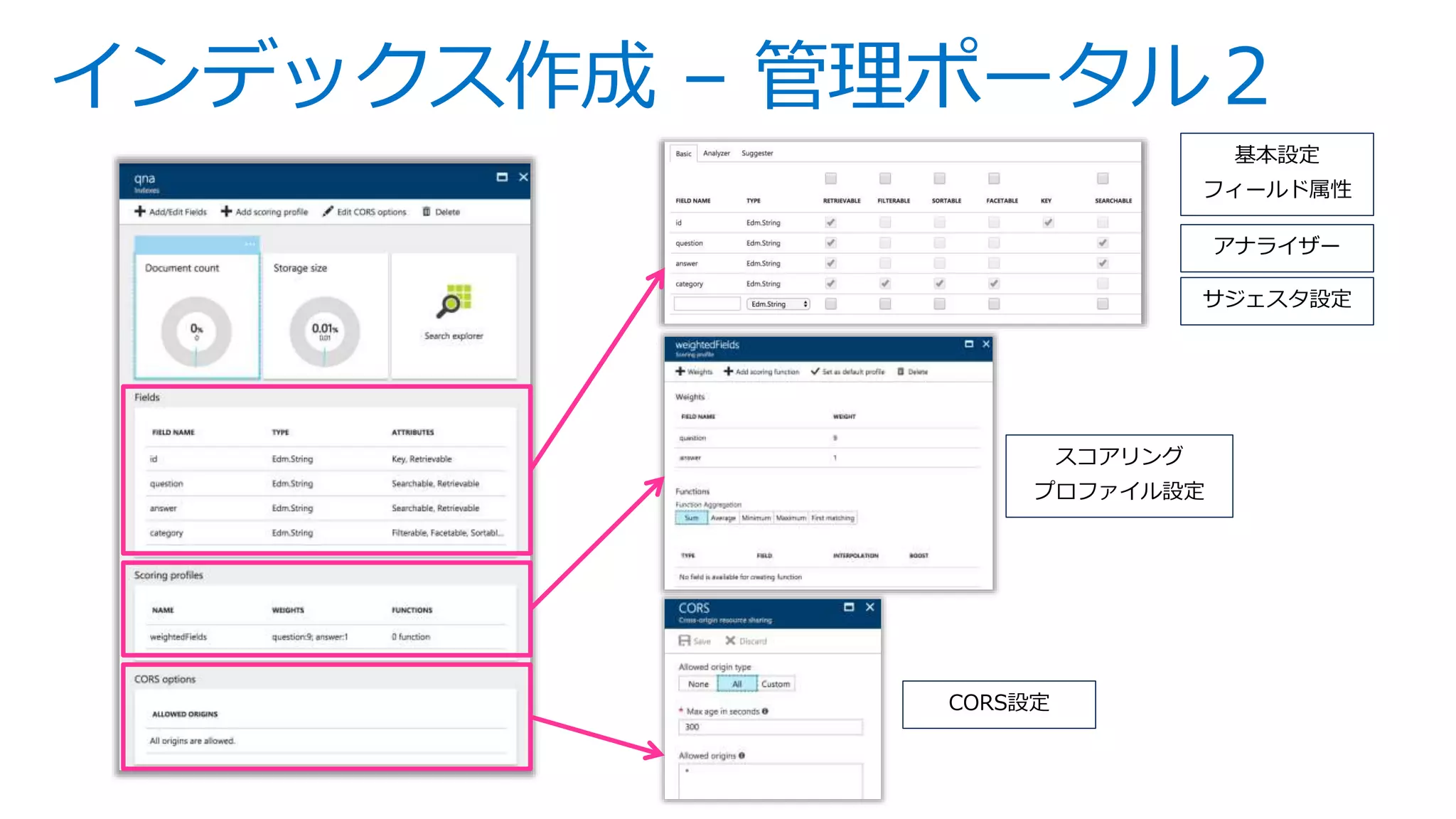
Task: Open the weightedFields scoring profile row
Action: click(x=326, y=637)
